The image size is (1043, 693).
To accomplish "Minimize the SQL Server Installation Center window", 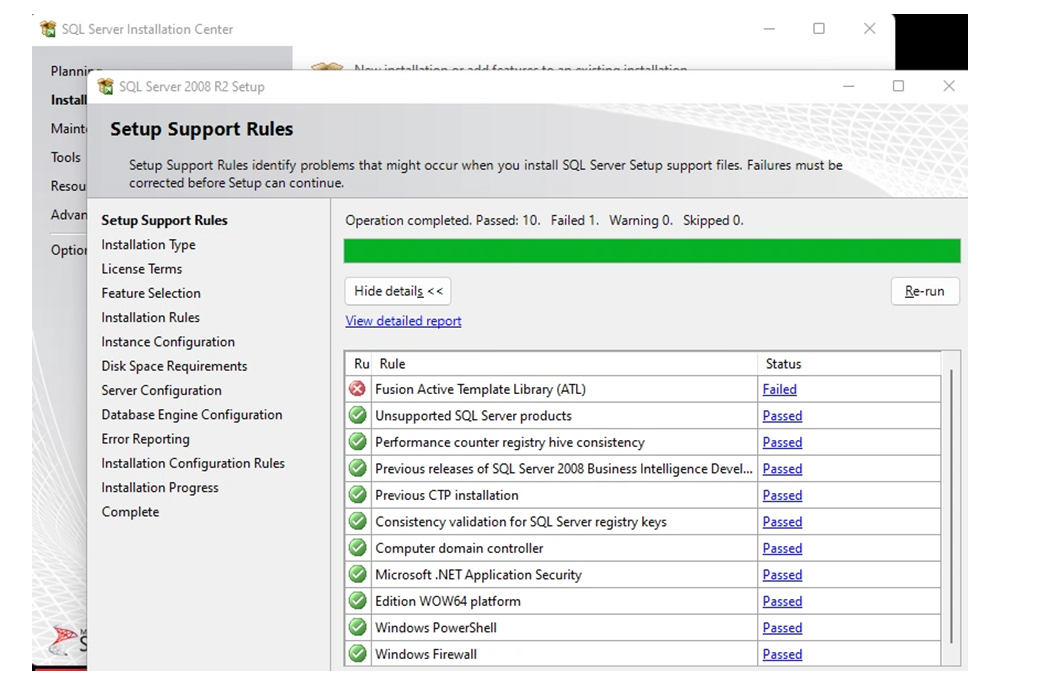I will tap(770, 29).
